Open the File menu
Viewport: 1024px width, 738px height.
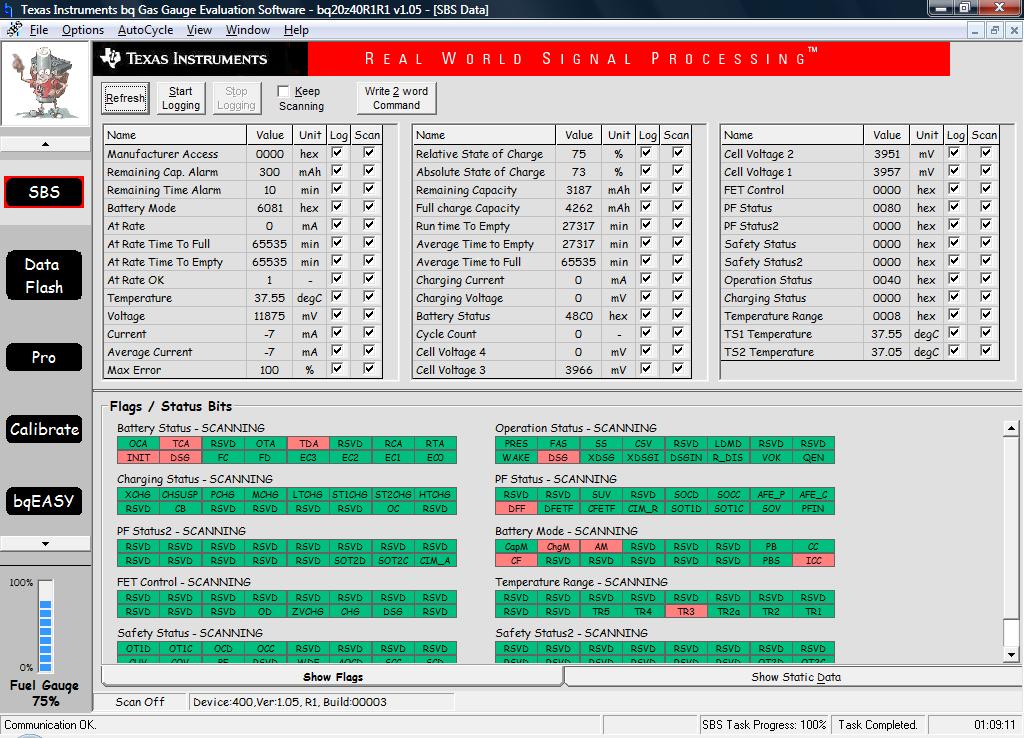(39, 30)
